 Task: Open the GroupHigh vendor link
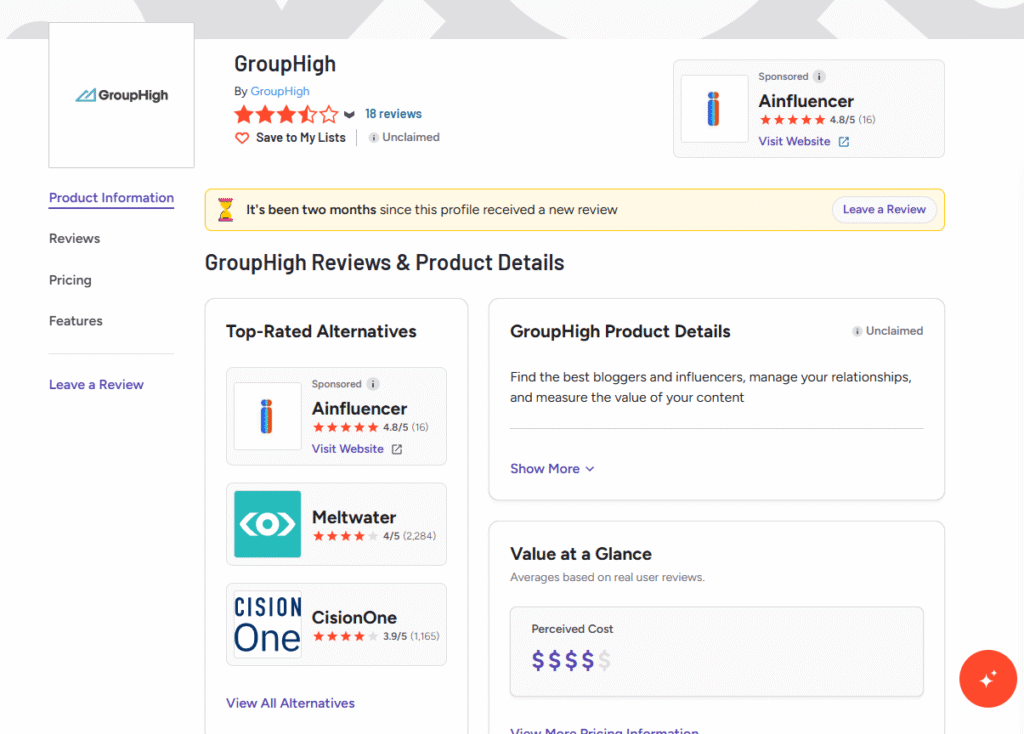(280, 91)
